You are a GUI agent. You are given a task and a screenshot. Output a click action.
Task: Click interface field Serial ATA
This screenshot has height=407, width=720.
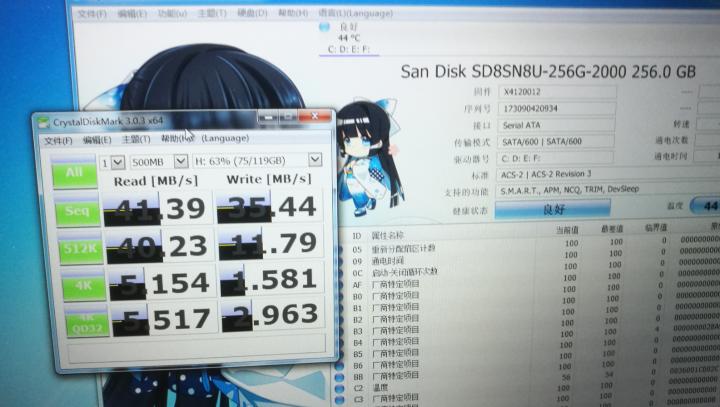click(556, 125)
